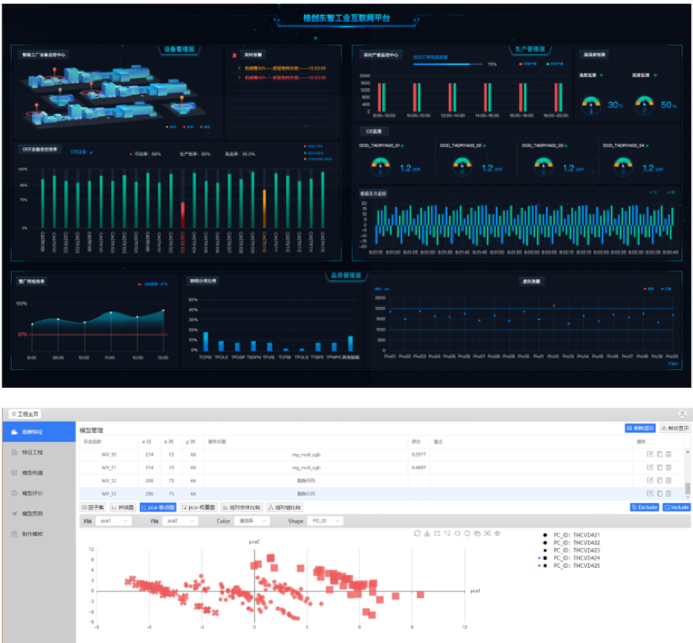Click the Include button
The height and width of the screenshot is (643, 693).
pyautogui.click(x=674, y=507)
